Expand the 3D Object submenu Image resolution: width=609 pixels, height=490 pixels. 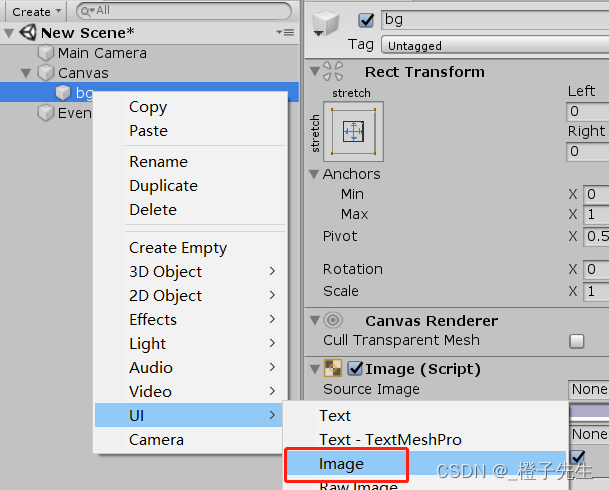click(x=188, y=271)
